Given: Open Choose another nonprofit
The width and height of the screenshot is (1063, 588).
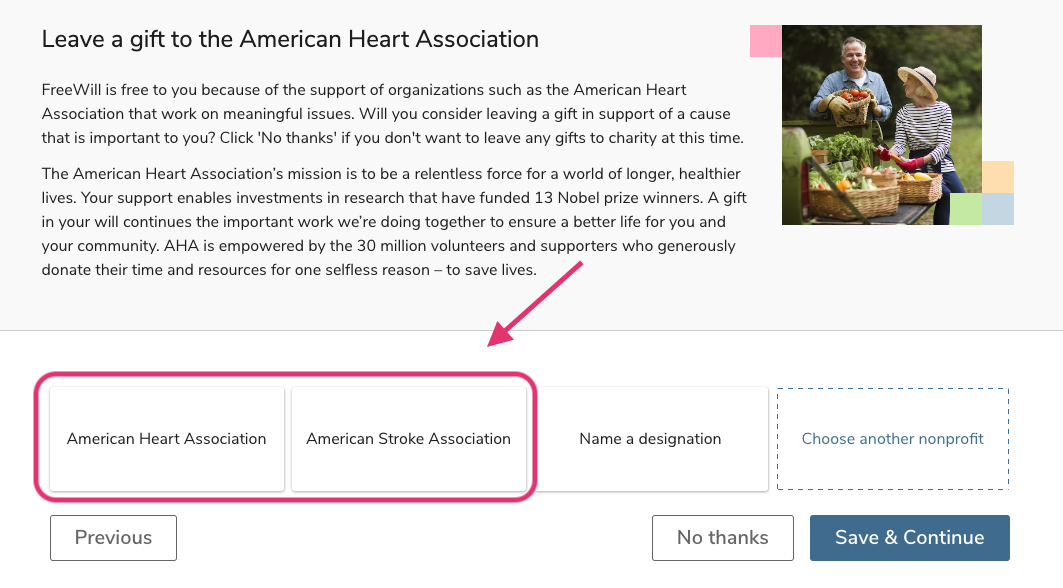Looking at the screenshot, I should [892, 439].
